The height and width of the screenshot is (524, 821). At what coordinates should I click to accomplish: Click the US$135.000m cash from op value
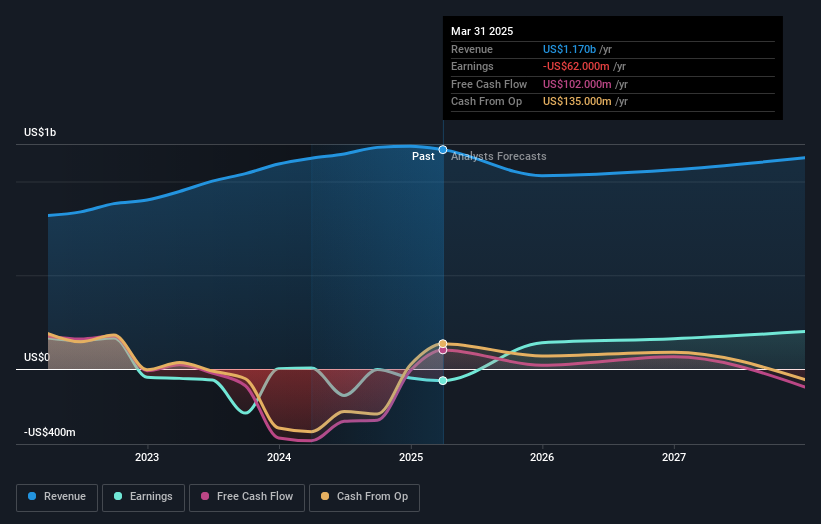point(577,102)
